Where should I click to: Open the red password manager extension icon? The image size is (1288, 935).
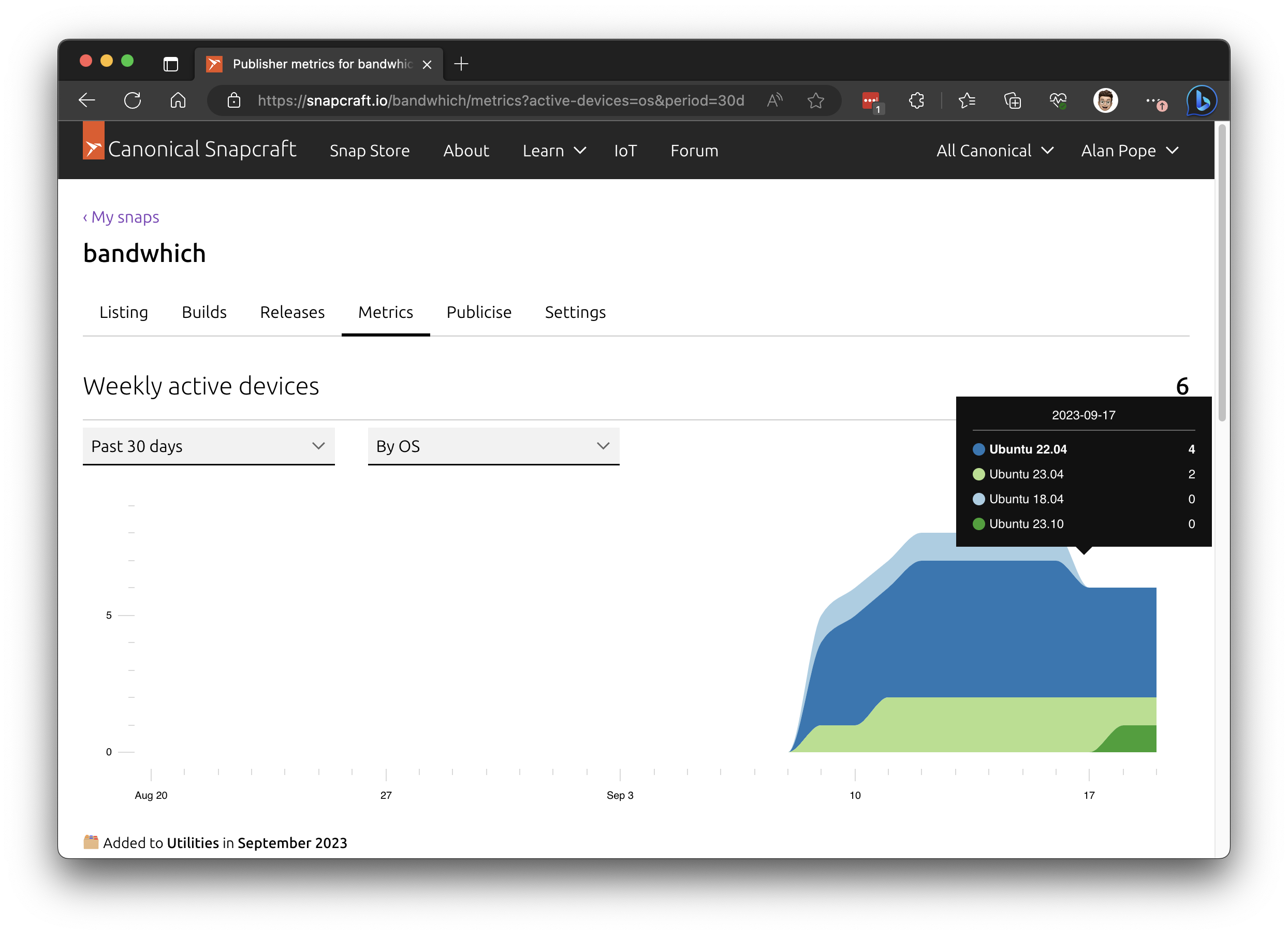point(871,101)
